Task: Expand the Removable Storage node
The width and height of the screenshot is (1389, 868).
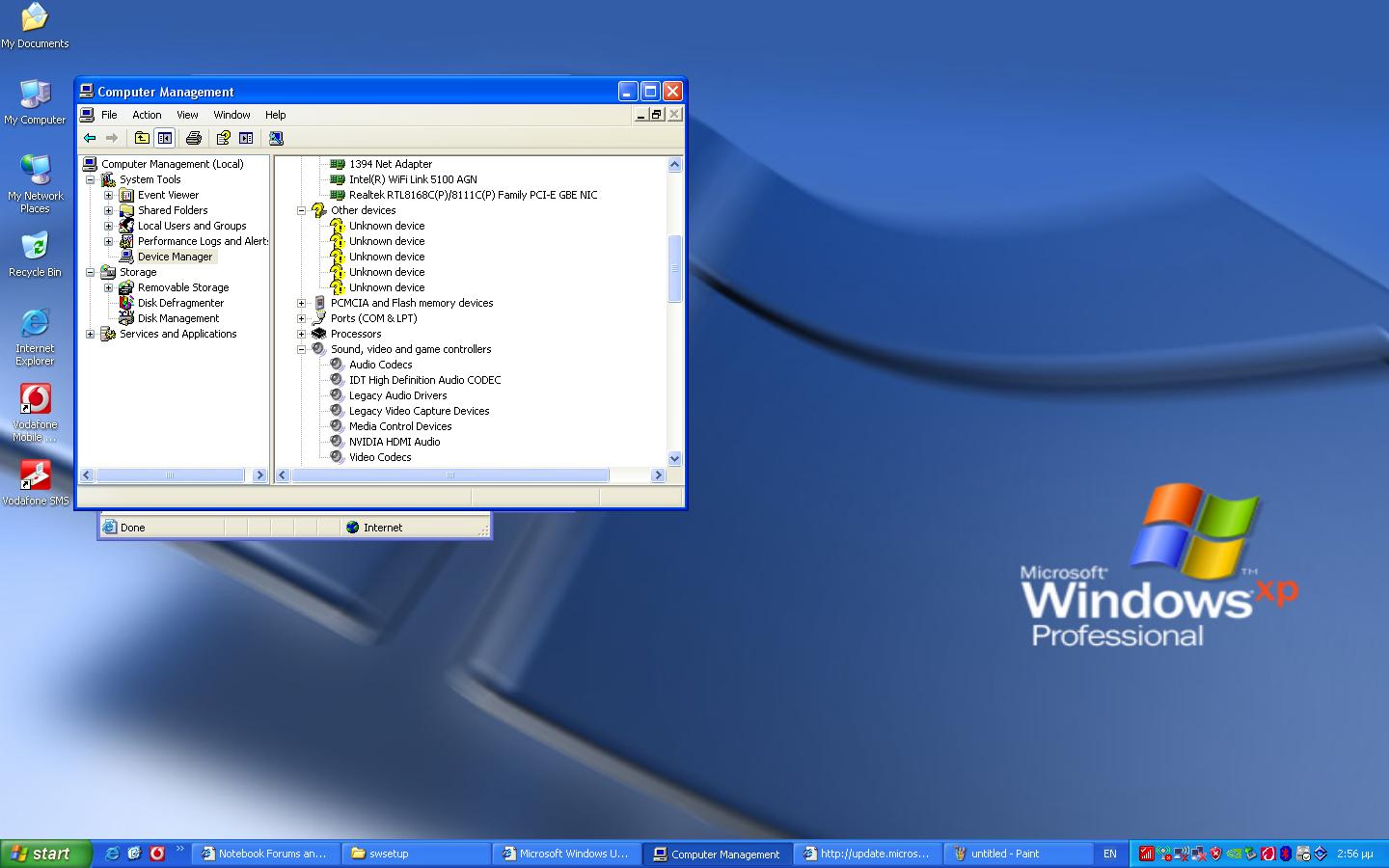Action: pos(109,287)
